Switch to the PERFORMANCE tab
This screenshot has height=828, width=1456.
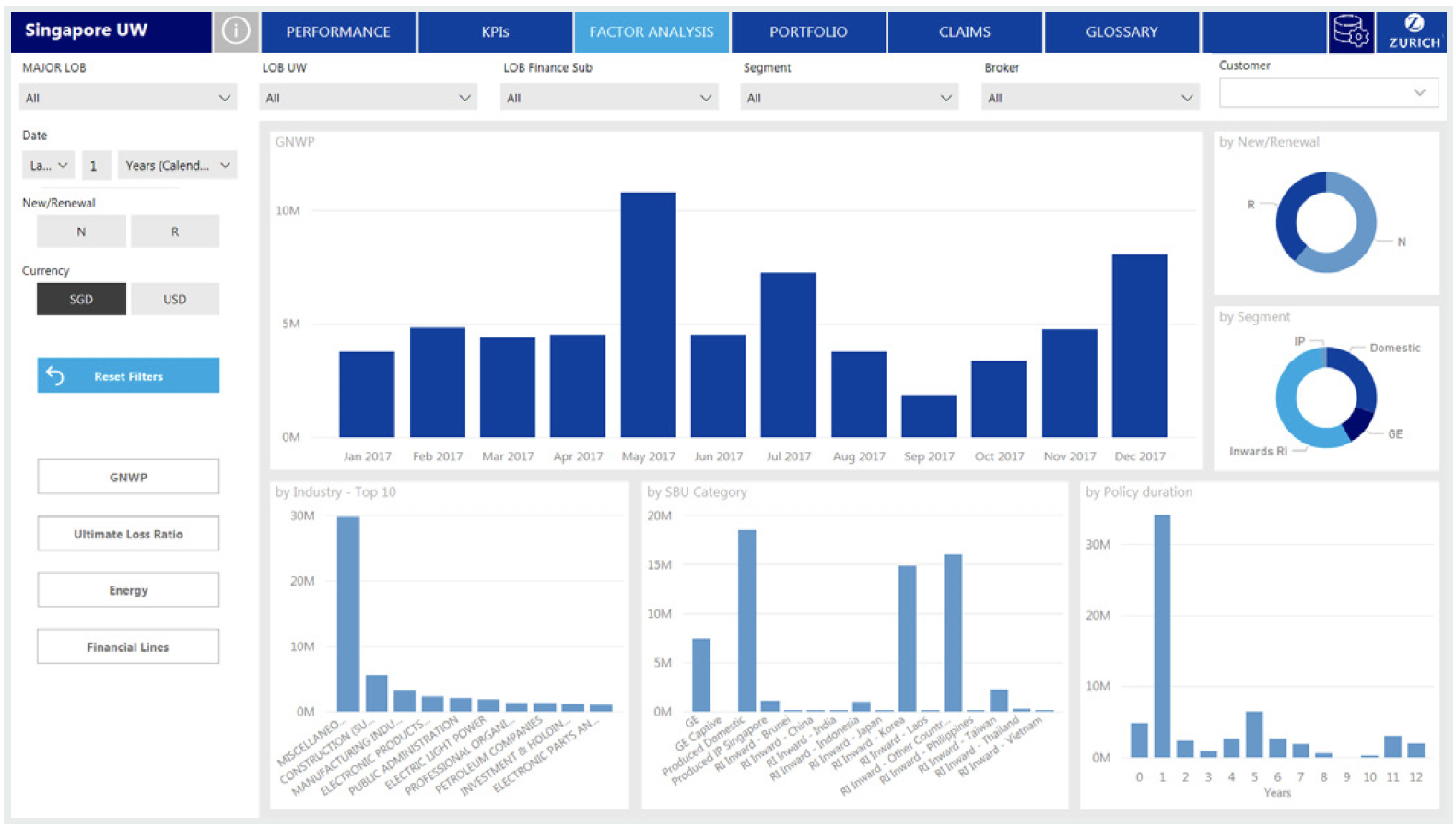click(x=338, y=32)
